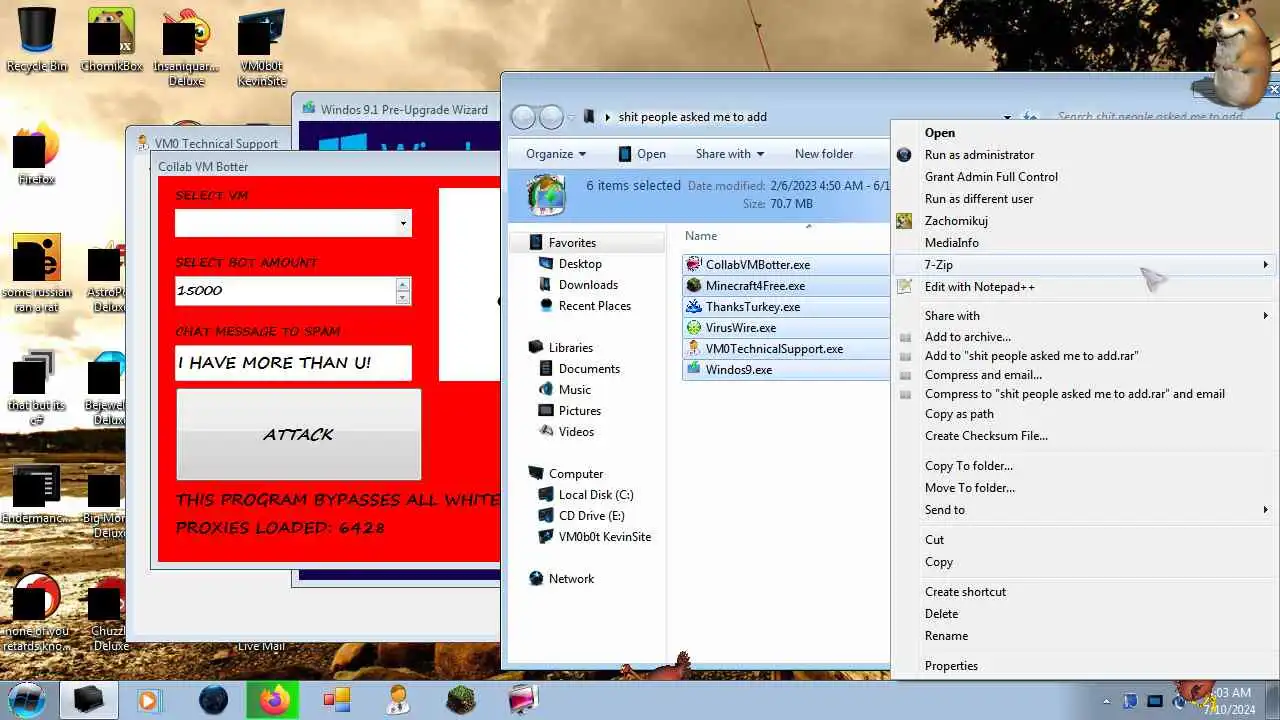The image size is (1280, 720).
Task: Open the Recycle Bin desktop icon
Action: click(36, 40)
